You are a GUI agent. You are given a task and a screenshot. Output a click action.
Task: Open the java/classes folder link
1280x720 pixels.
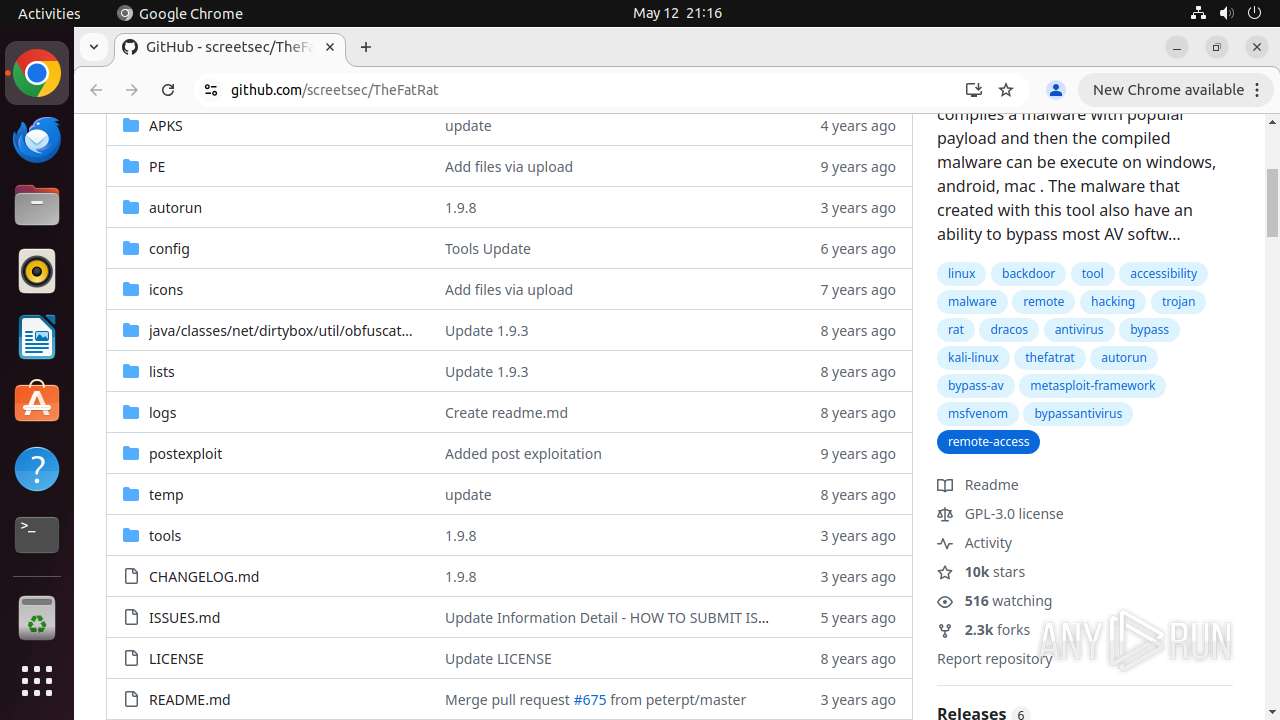[x=280, y=330]
